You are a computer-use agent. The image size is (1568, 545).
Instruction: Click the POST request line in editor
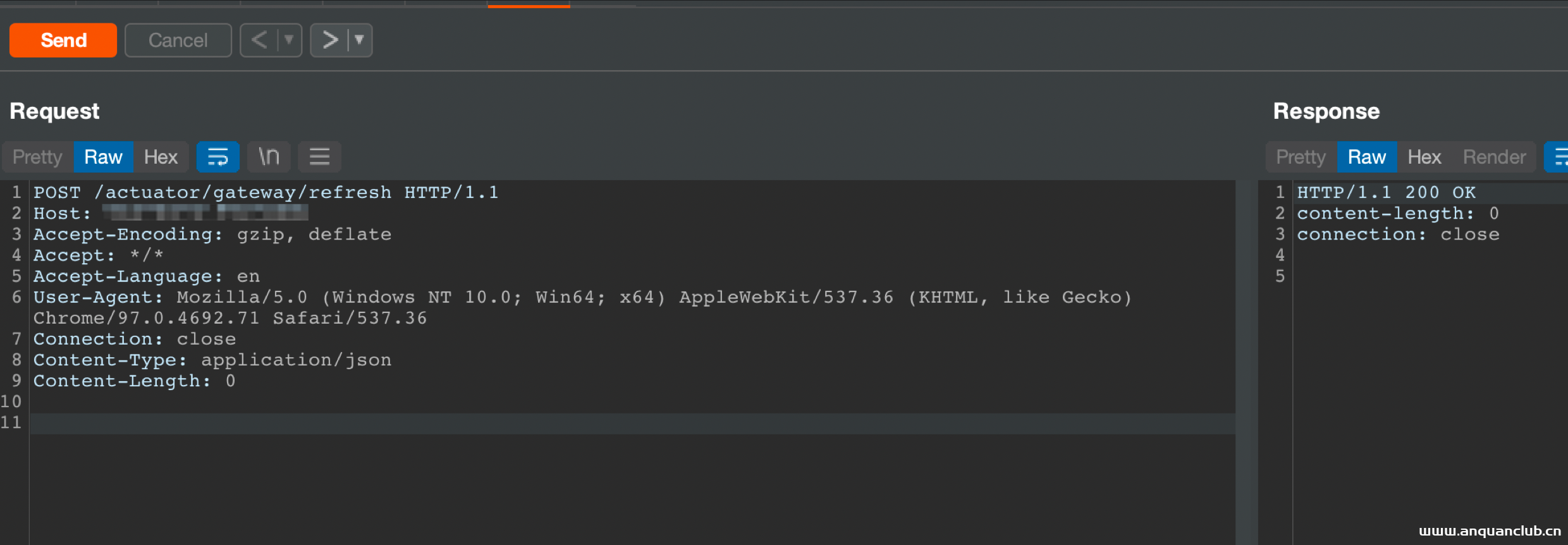(266, 192)
